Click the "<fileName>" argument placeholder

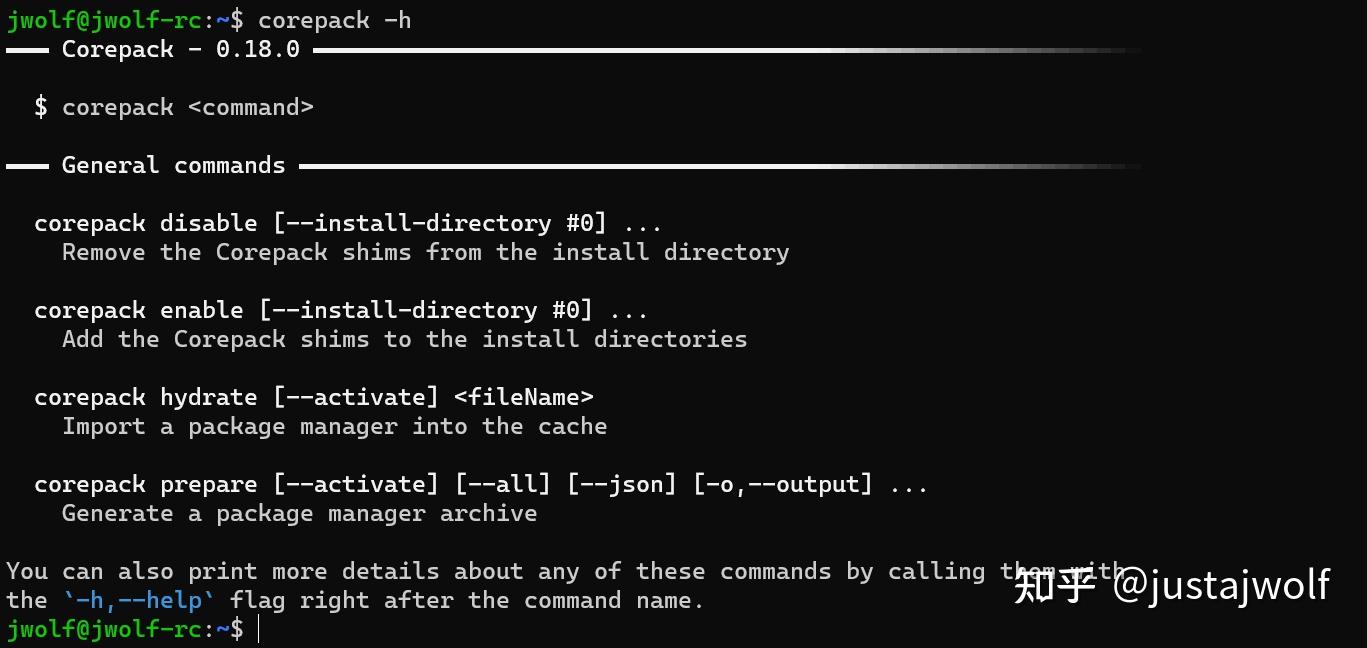pos(524,397)
